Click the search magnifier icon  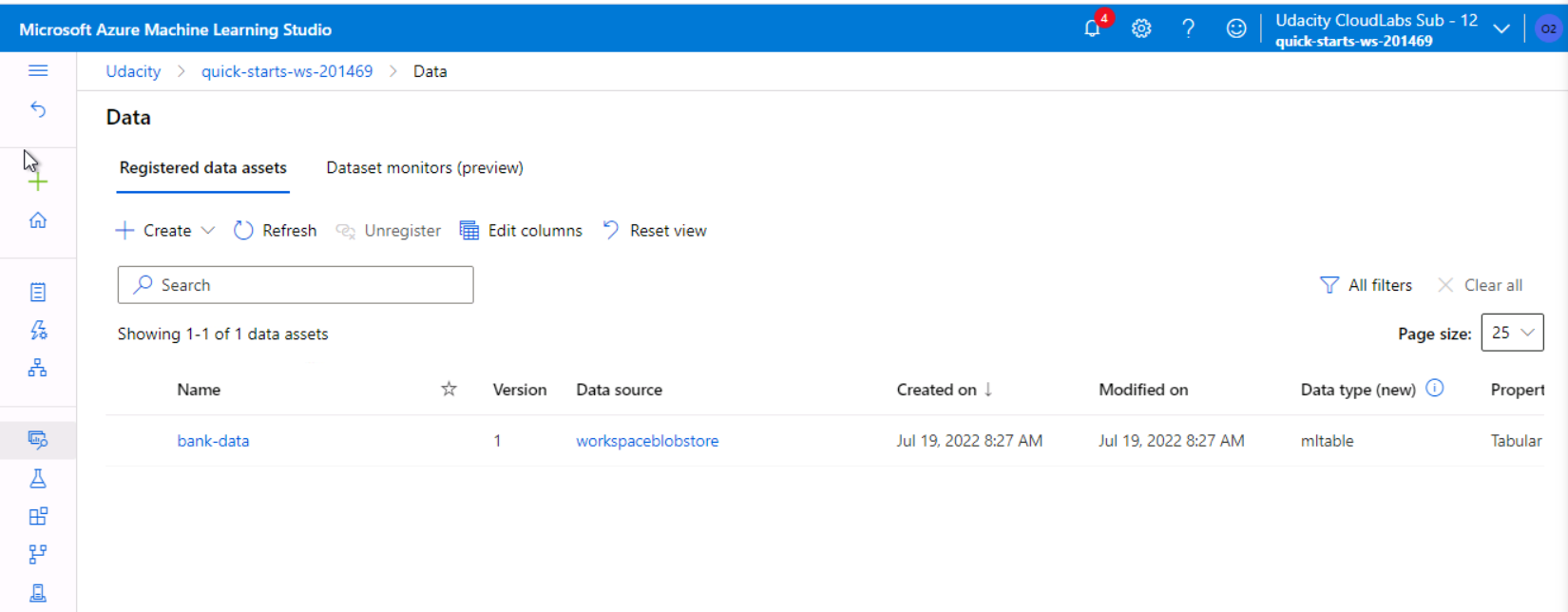point(143,284)
